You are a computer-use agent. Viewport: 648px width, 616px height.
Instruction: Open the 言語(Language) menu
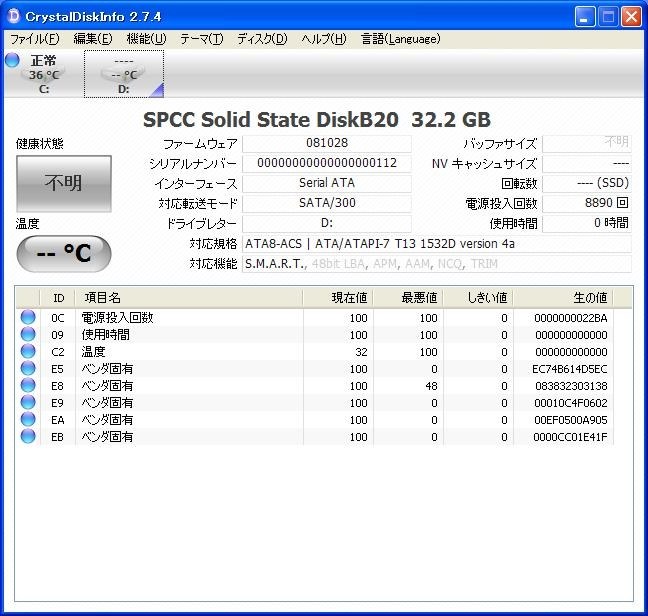point(400,39)
